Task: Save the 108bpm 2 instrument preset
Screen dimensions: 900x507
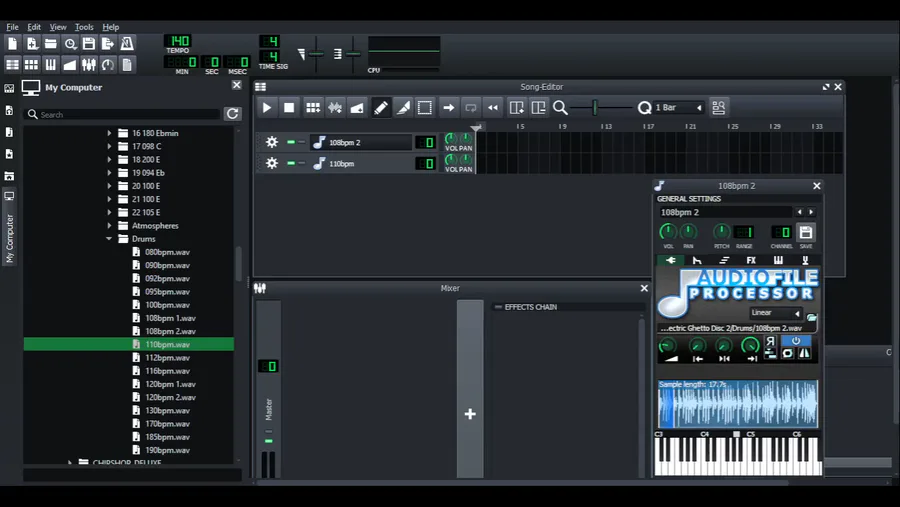Action: (x=806, y=233)
